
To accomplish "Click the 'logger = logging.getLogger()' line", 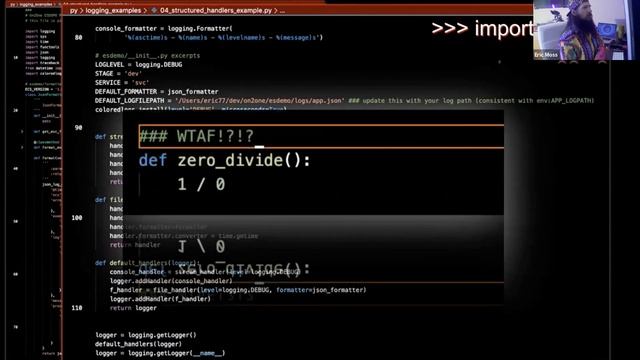I will click(x=146, y=335).
